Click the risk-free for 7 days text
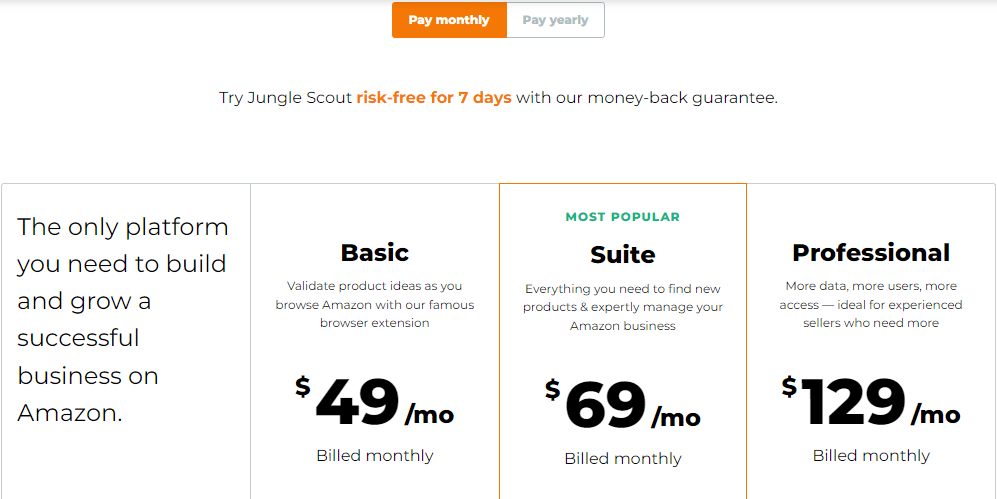Image resolution: width=997 pixels, height=499 pixels. [434, 98]
